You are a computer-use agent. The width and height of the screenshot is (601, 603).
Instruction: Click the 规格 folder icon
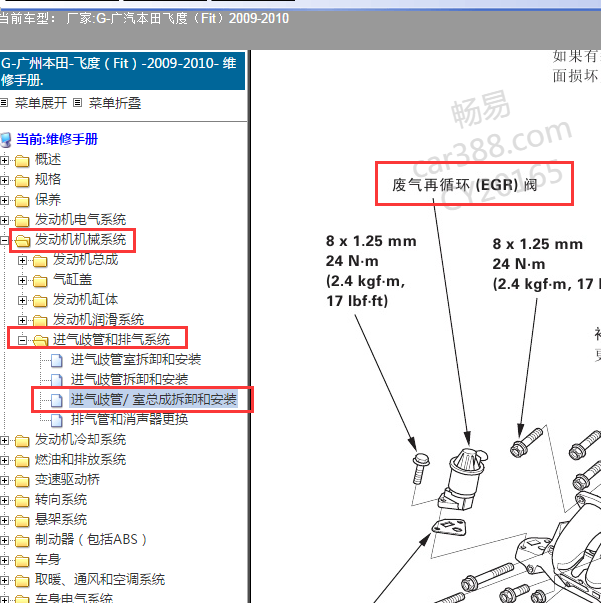(x=22, y=181)
